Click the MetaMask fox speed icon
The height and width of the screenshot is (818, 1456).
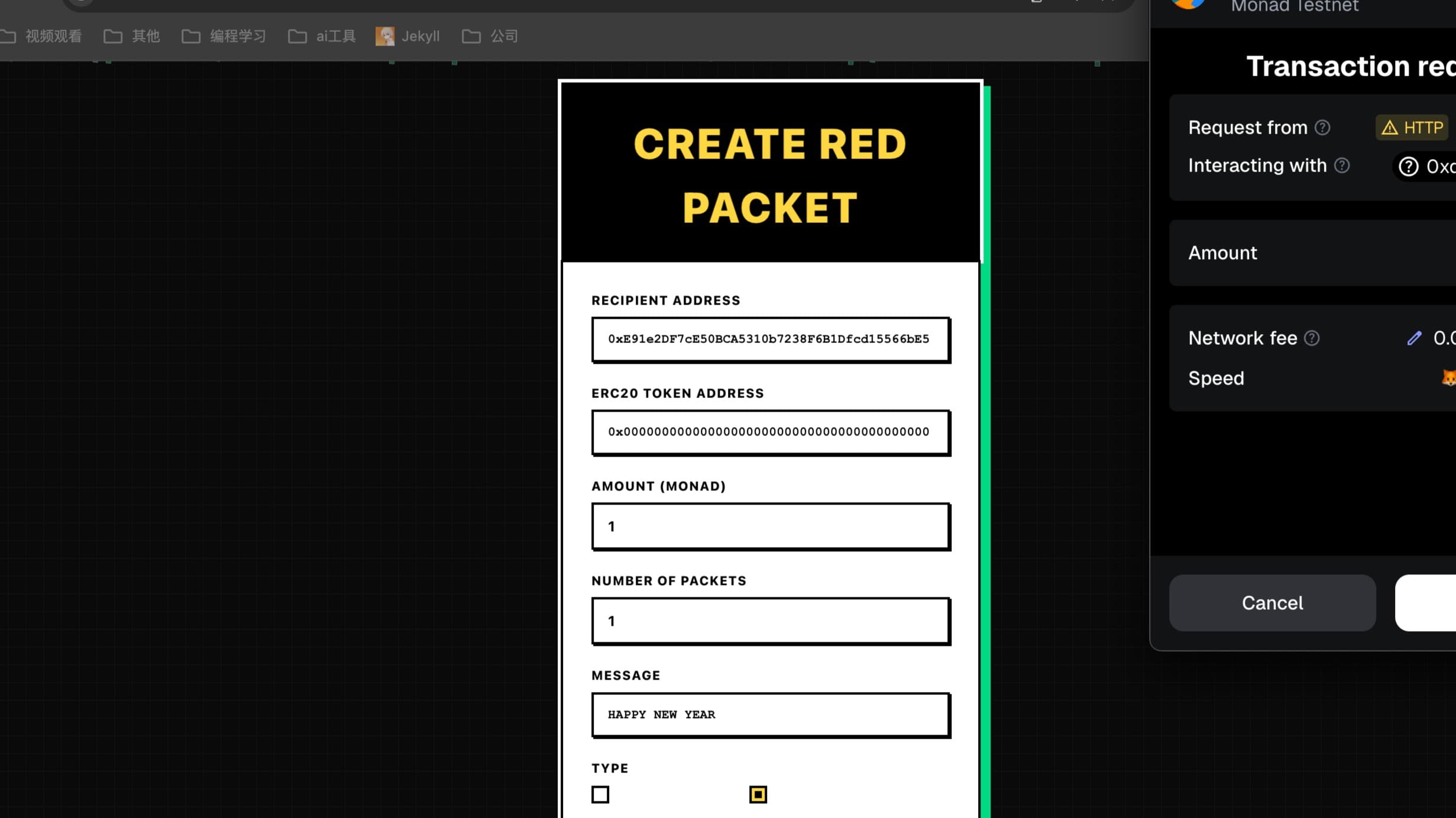point(1448,378)
